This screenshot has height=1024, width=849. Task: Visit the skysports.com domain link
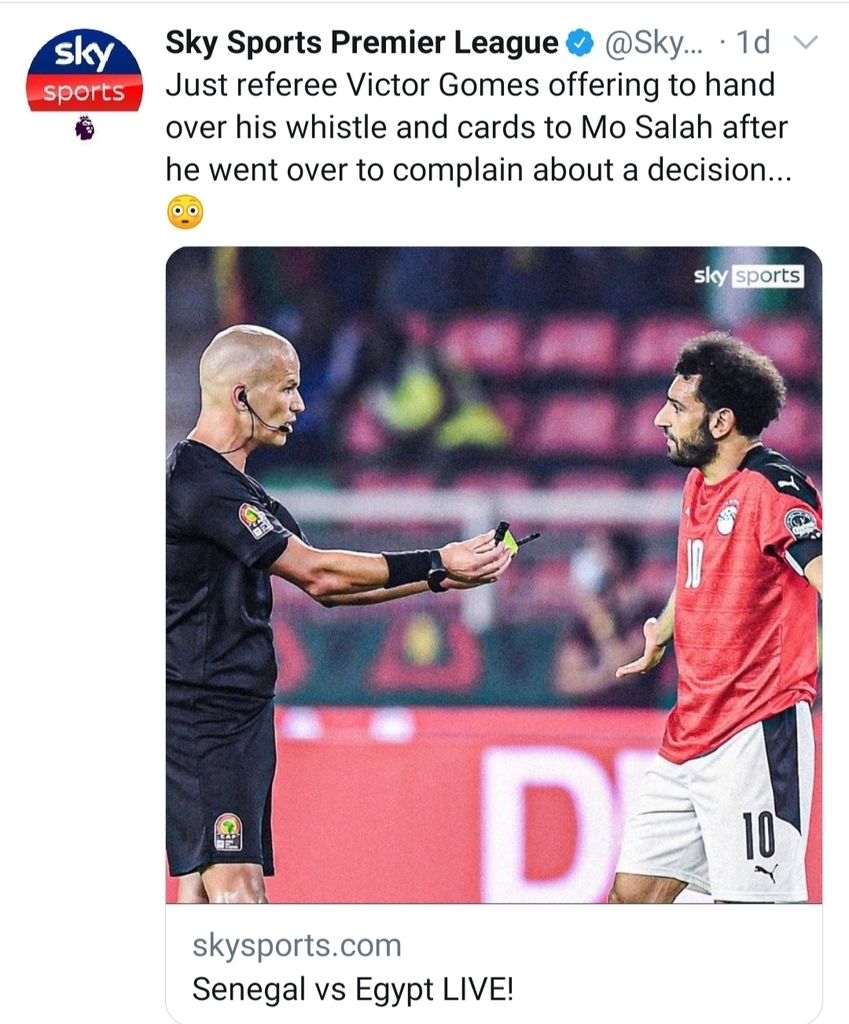point(296,945)
